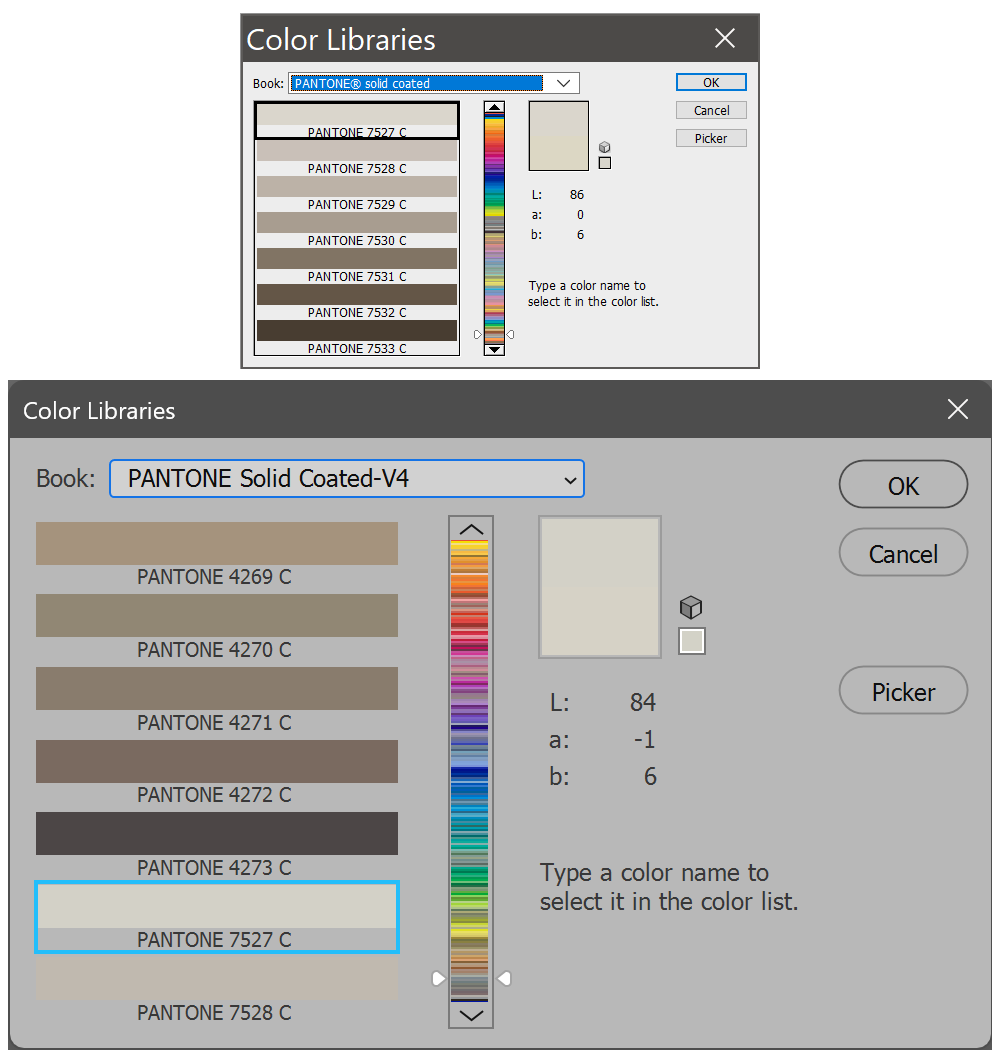
Task: Open the Book dropdown showing PANTONE® solid coated
Action: pyautogui.click(x=433, y=83)
